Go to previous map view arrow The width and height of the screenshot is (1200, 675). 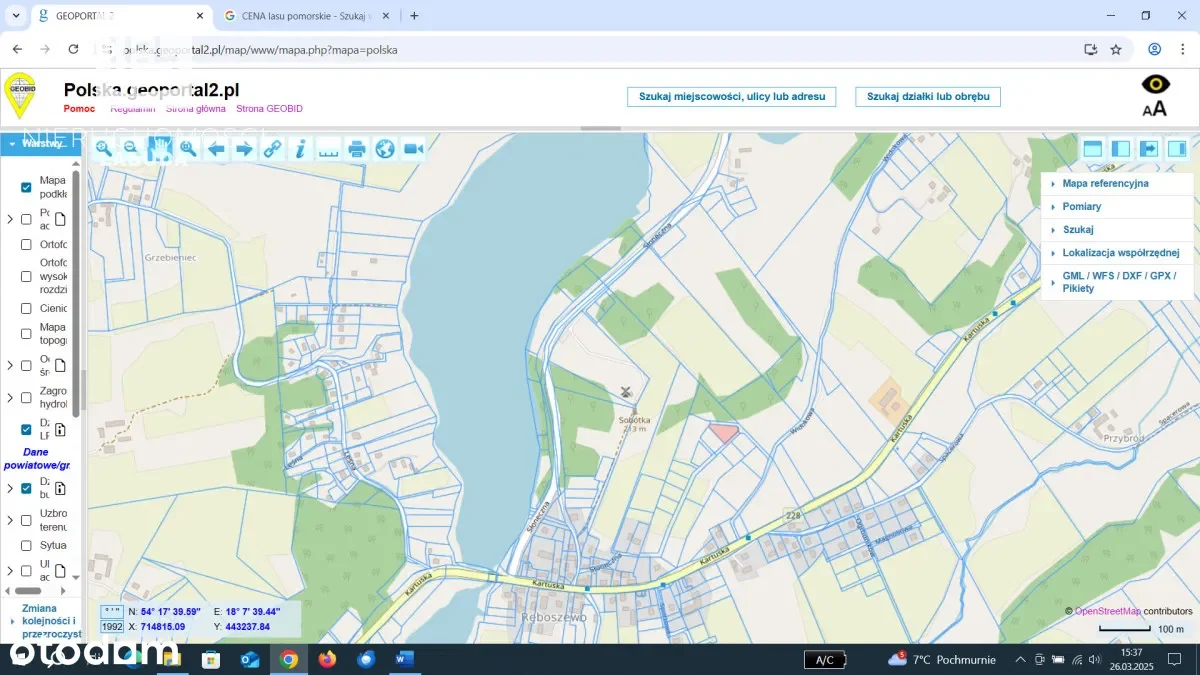tap(215, 149)
